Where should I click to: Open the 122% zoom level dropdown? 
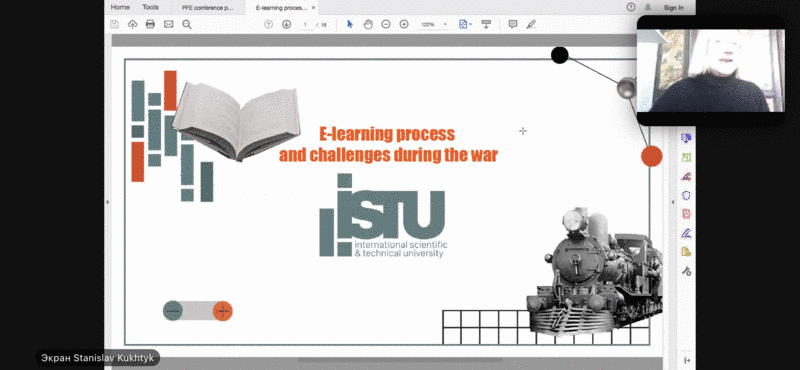[x=433, y=24]
